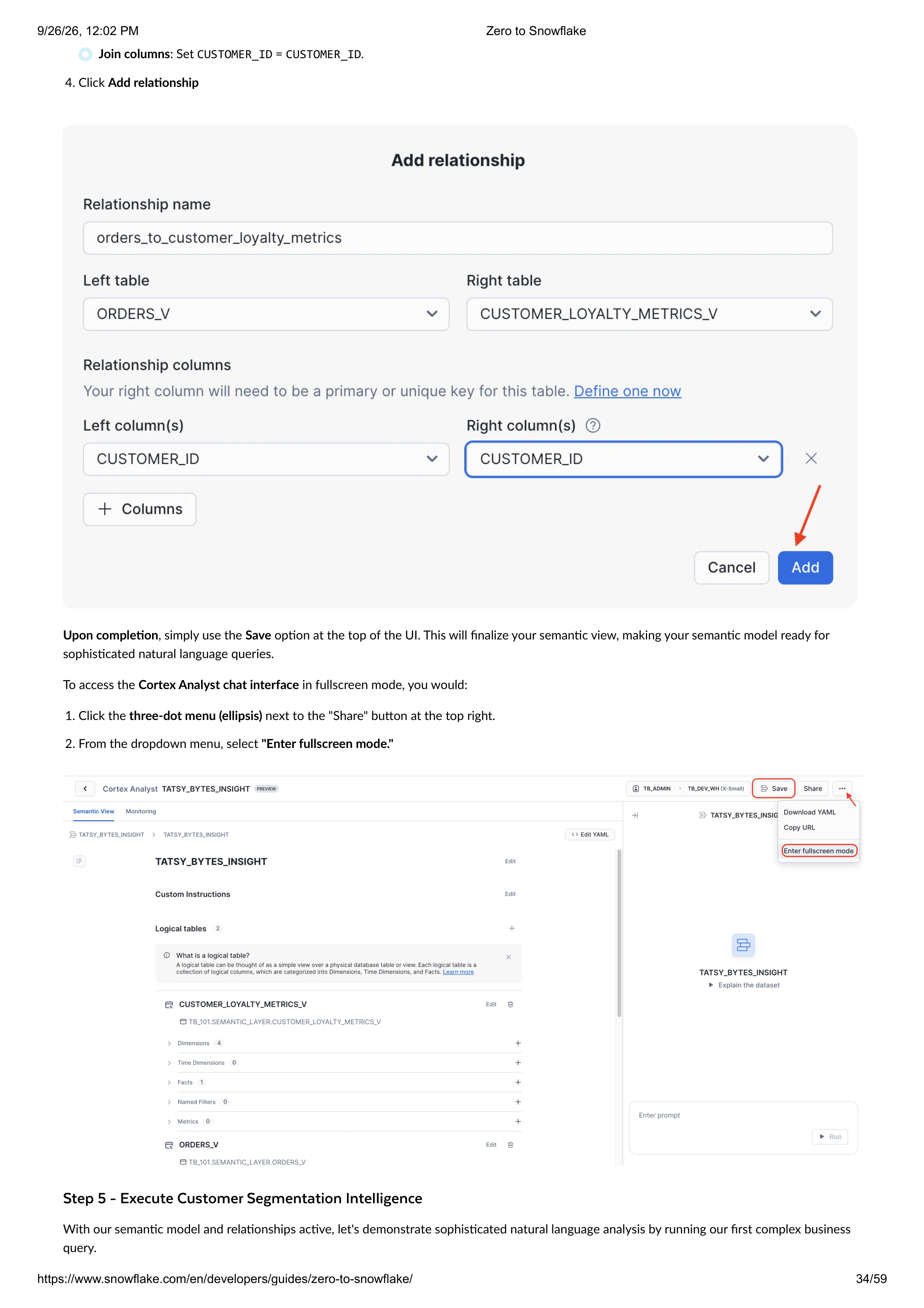The image size is (924, 1308).
Task: Click the CUSTOMER_LOYALTY_METRICS_V table icon
Action: [x=169, y=1005]
